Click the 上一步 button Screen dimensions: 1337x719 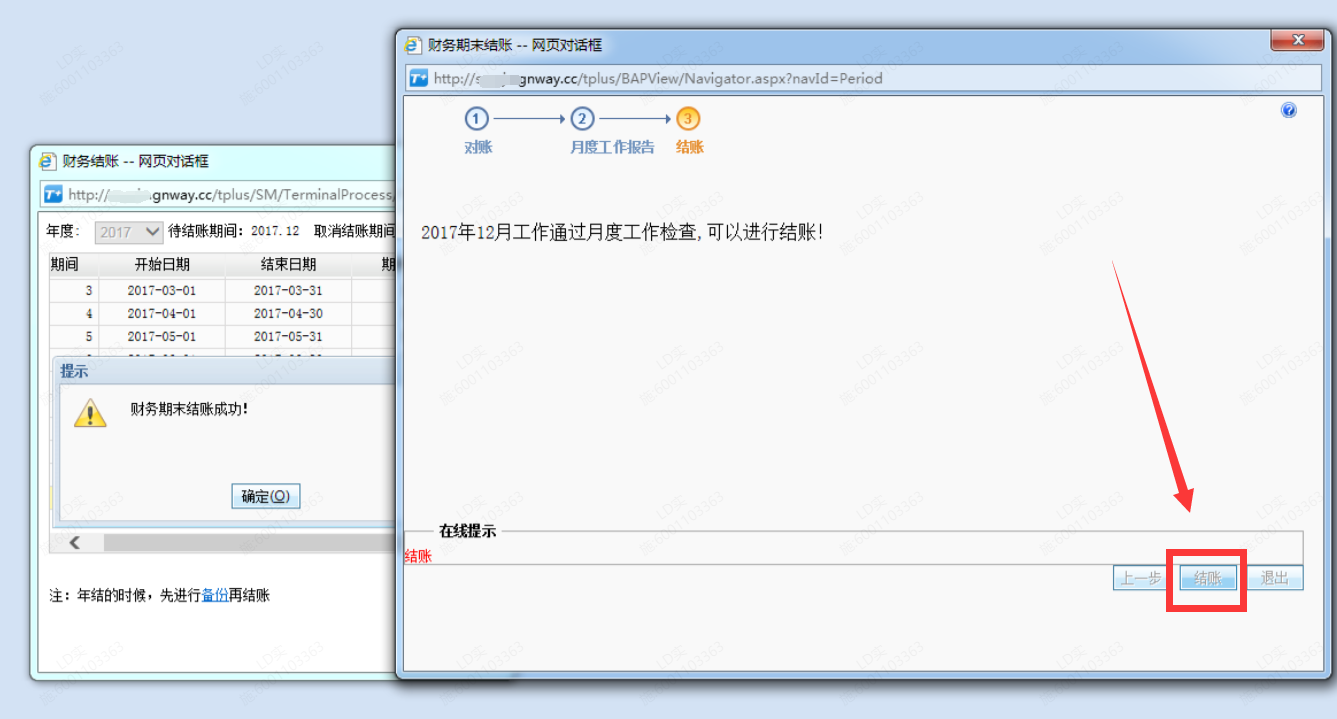pyautogui.click(x=1141, y=578)
